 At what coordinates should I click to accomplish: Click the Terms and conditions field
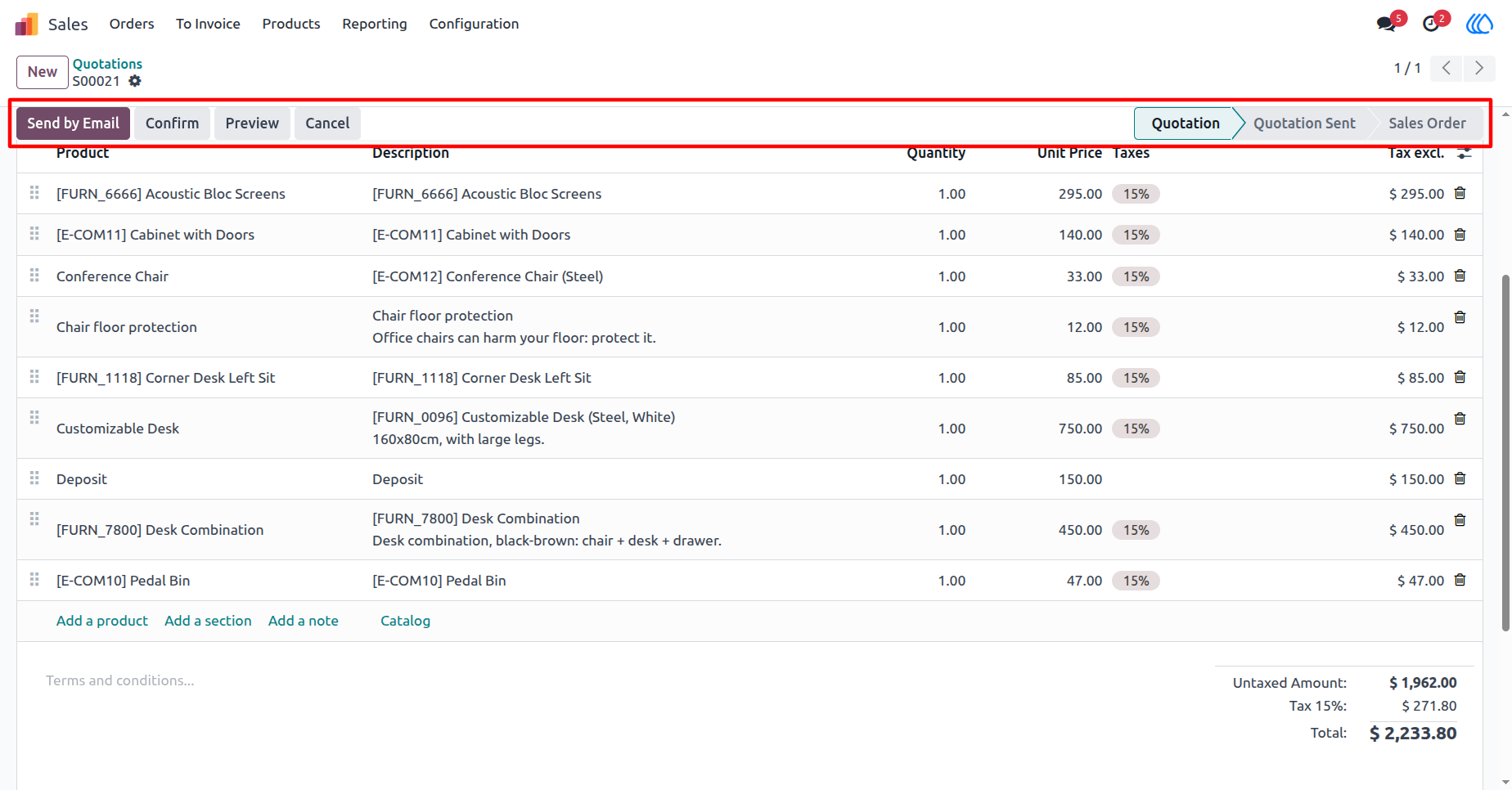tap(120, 680)
